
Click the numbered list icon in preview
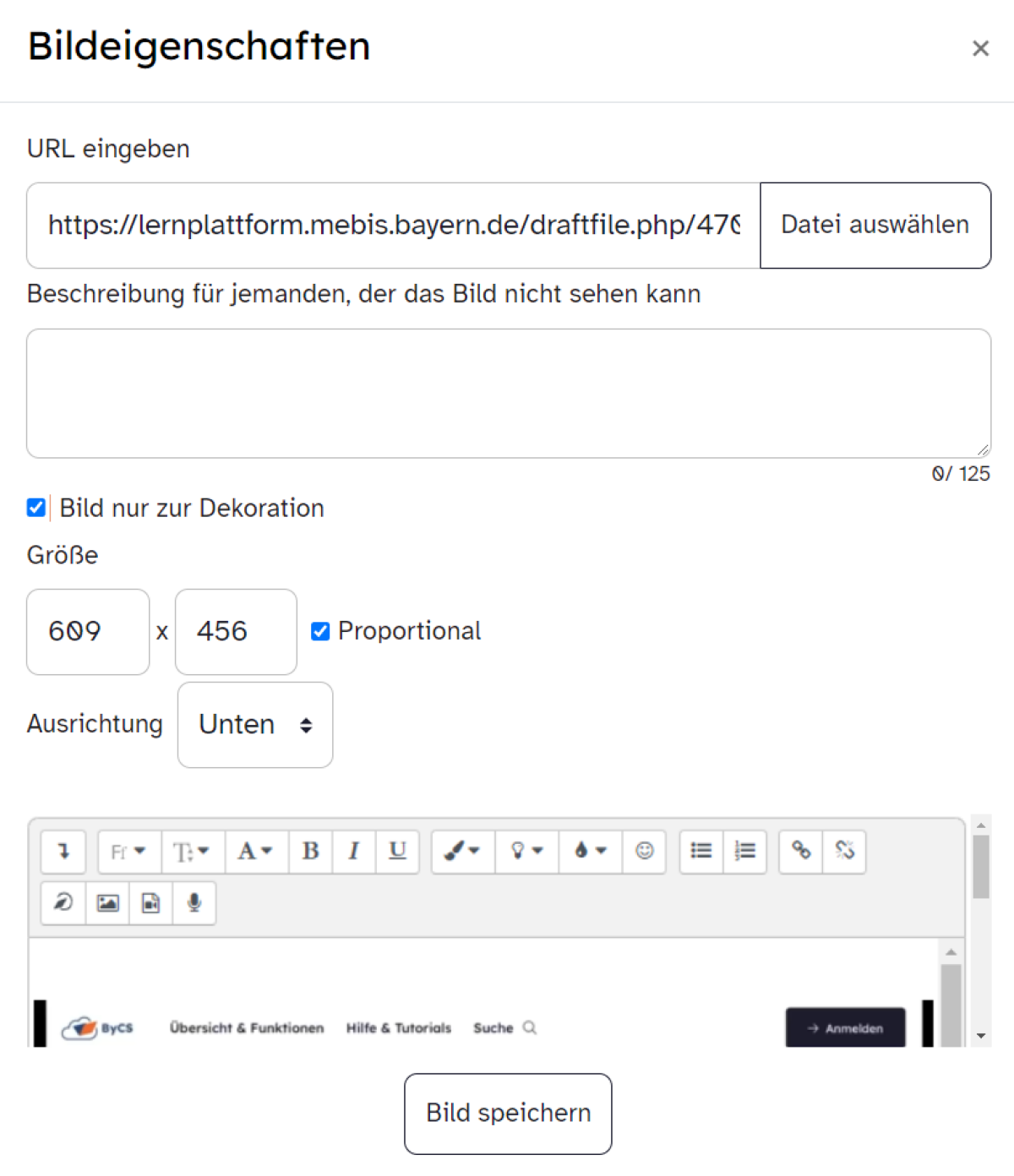[x=744, y=852]
